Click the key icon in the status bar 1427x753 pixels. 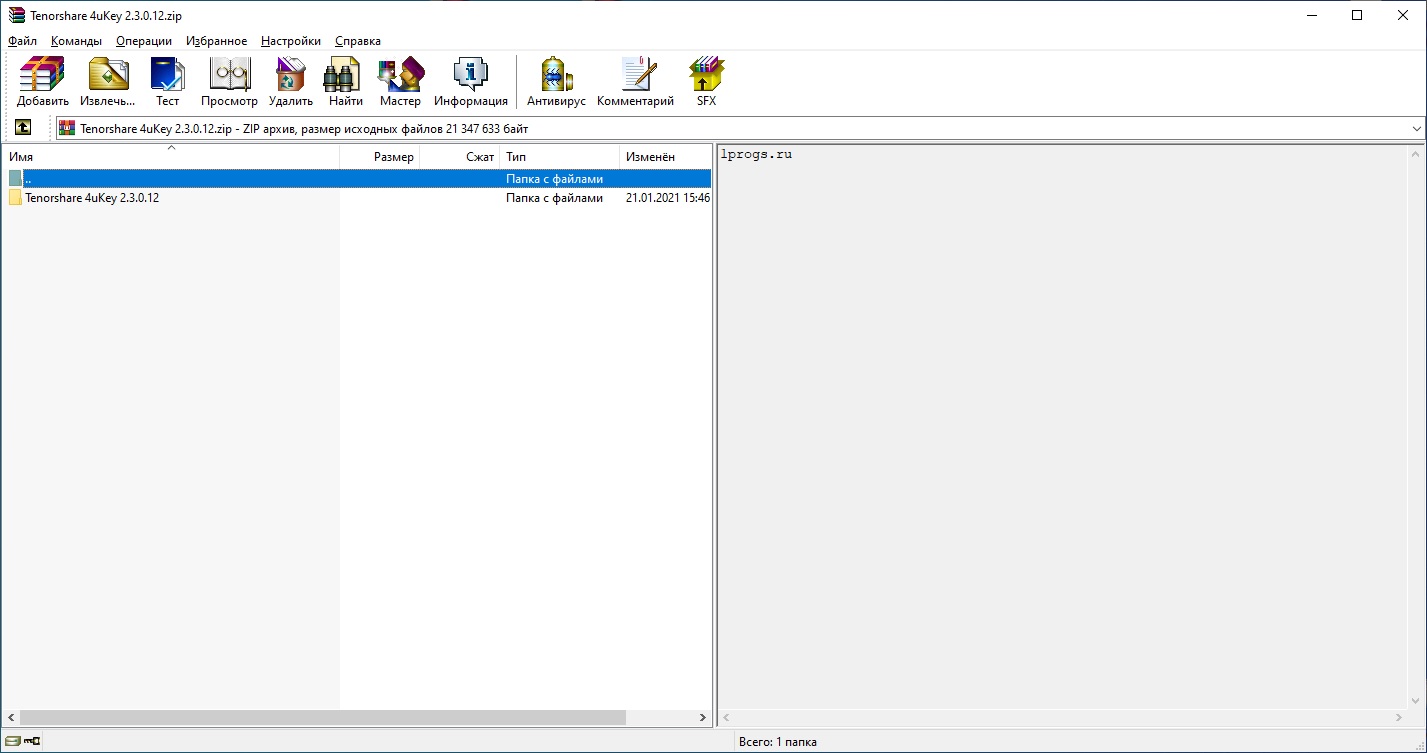tap(31, 741)
